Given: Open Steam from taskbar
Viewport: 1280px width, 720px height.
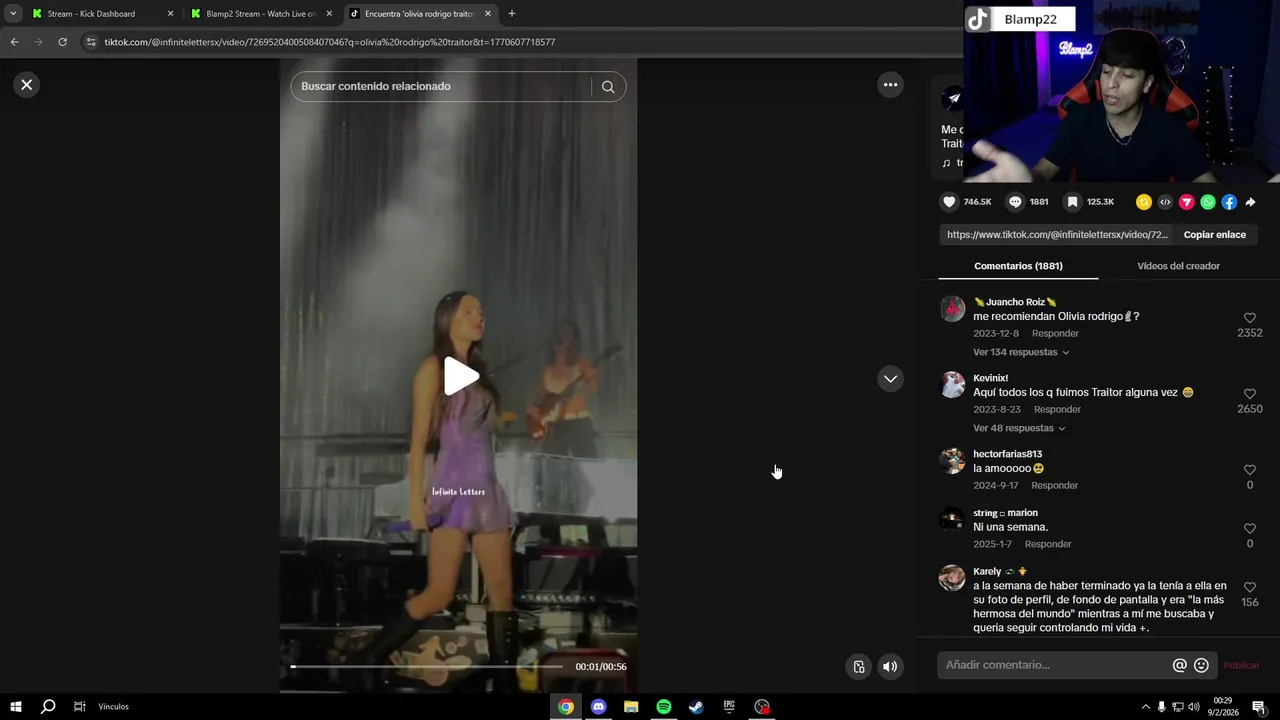Looking at the screenshot, I should [x=696, y=707].
